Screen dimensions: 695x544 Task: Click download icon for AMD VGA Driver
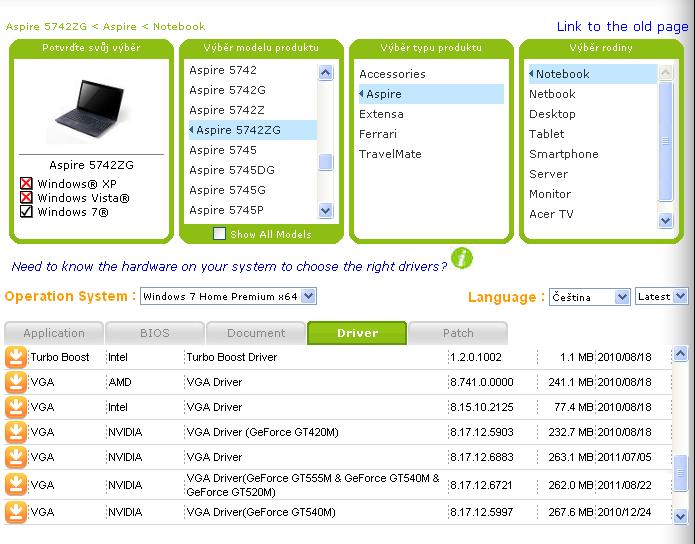pyautogui.click(x=16, y=382)
